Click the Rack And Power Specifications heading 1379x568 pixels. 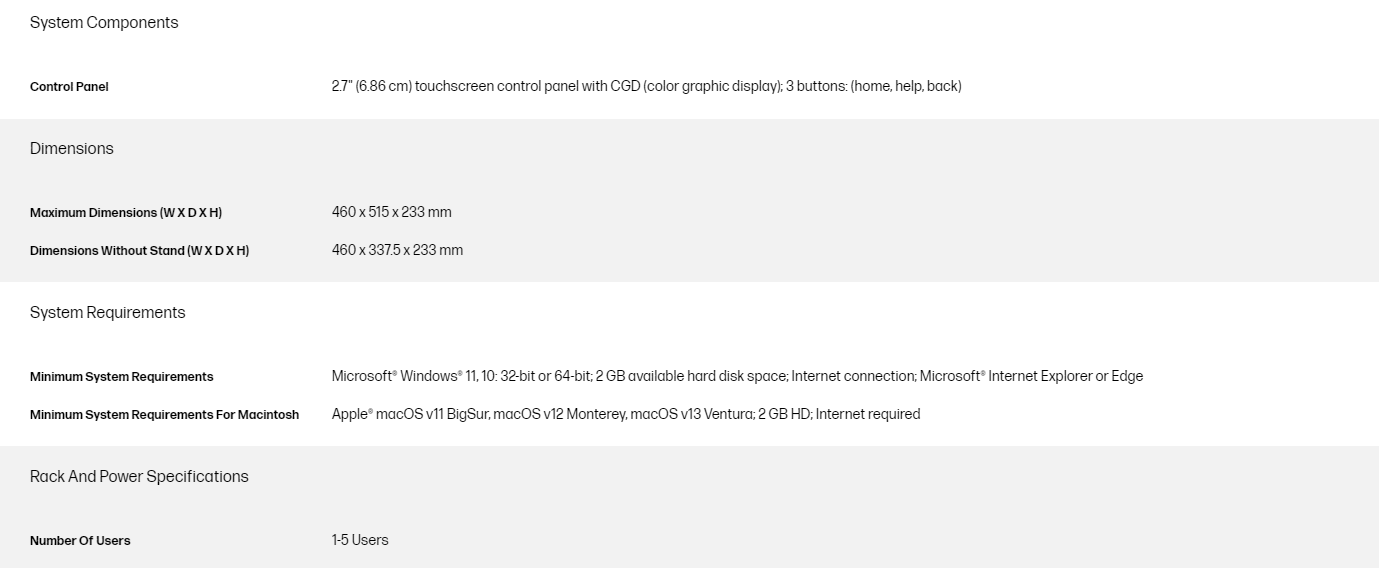click(139, 476)
